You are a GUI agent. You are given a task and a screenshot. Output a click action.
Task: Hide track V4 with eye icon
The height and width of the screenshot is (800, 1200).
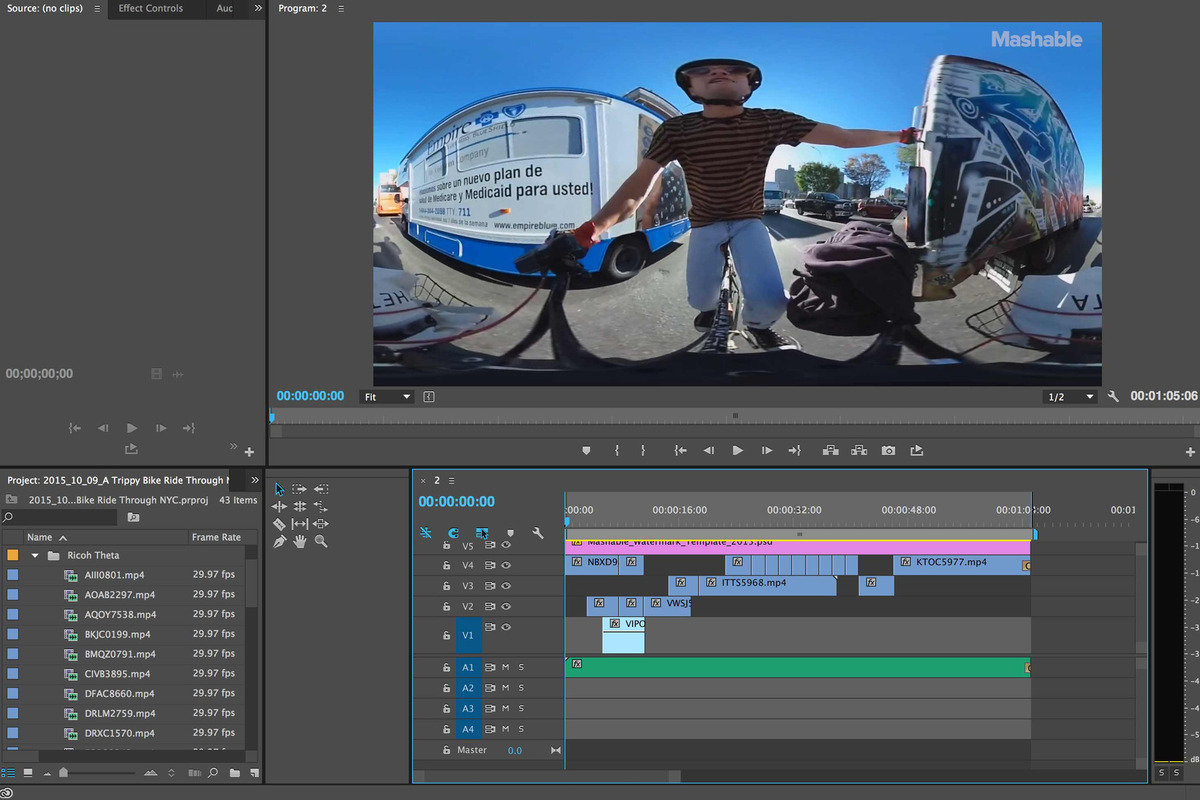point(506,566)
